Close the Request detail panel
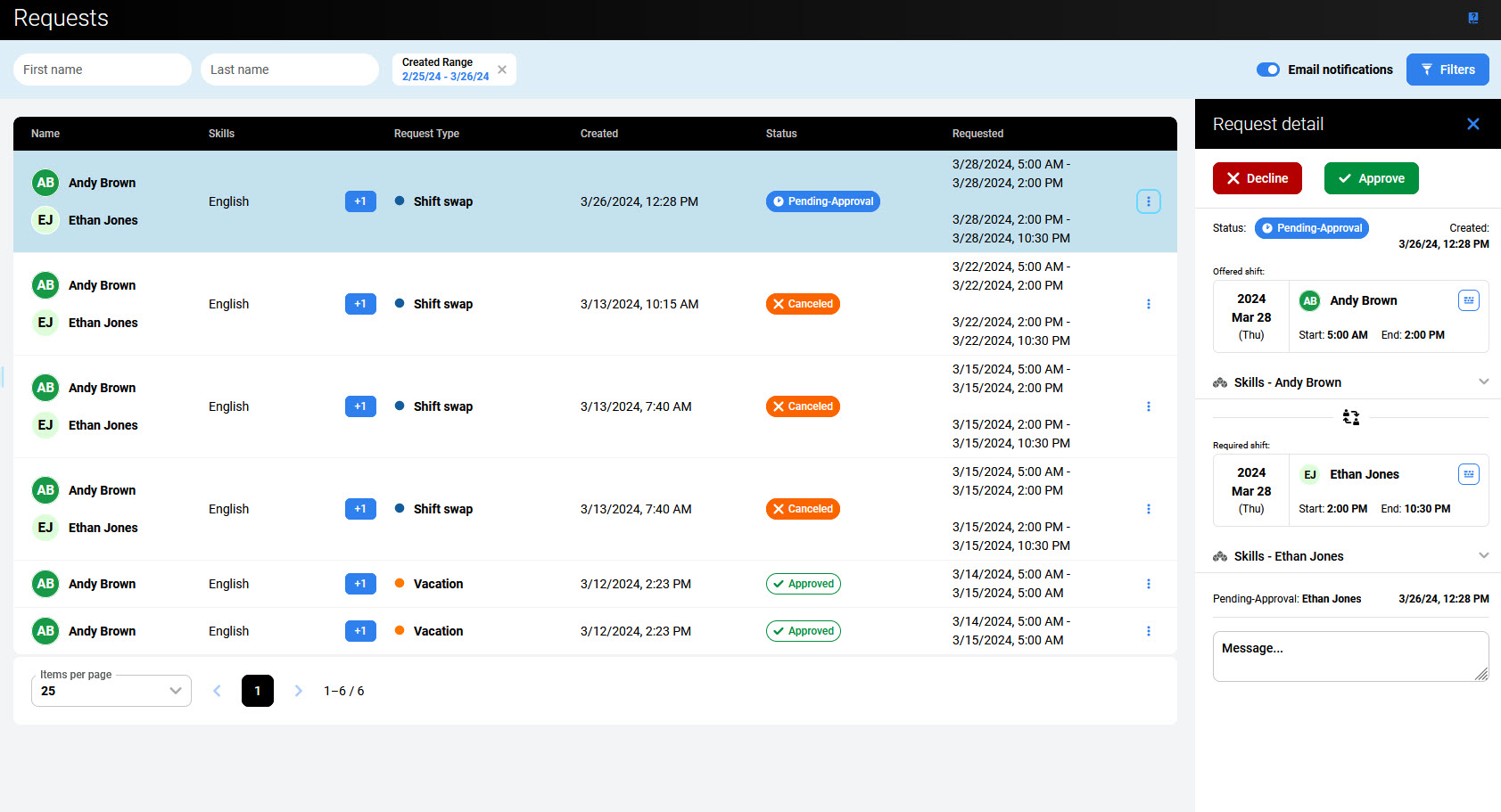 tap(1473, 124)
